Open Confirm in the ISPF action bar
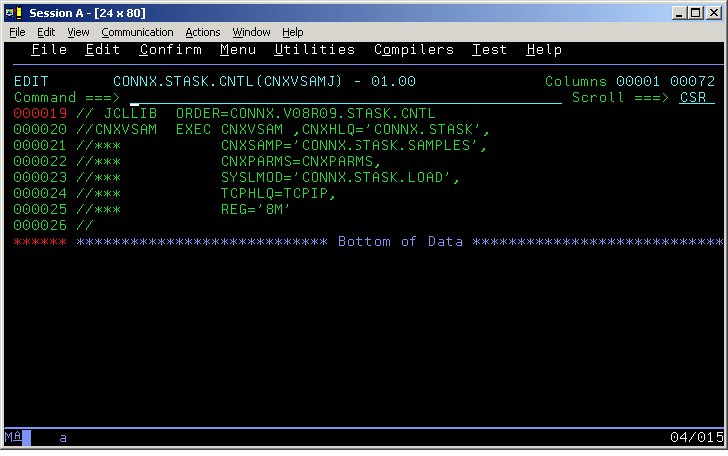The width and height of the screenshot is (728, 456). point(170,50)
